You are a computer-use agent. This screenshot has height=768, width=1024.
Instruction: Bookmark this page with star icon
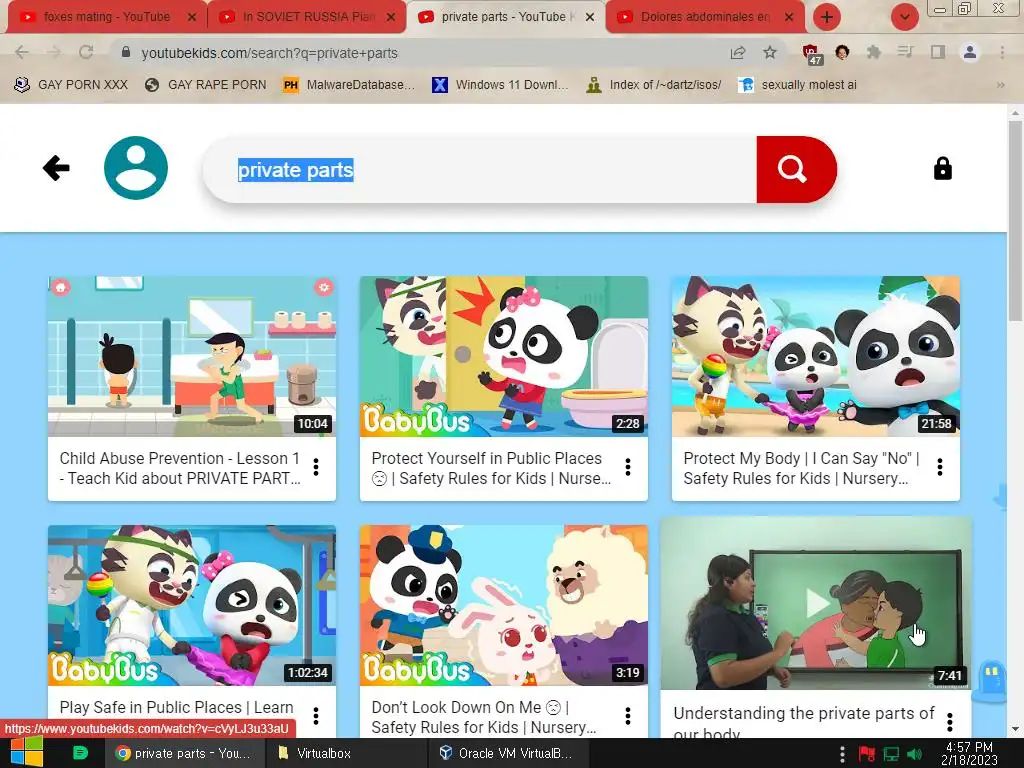pyautogui.click(x=770, y=52)
